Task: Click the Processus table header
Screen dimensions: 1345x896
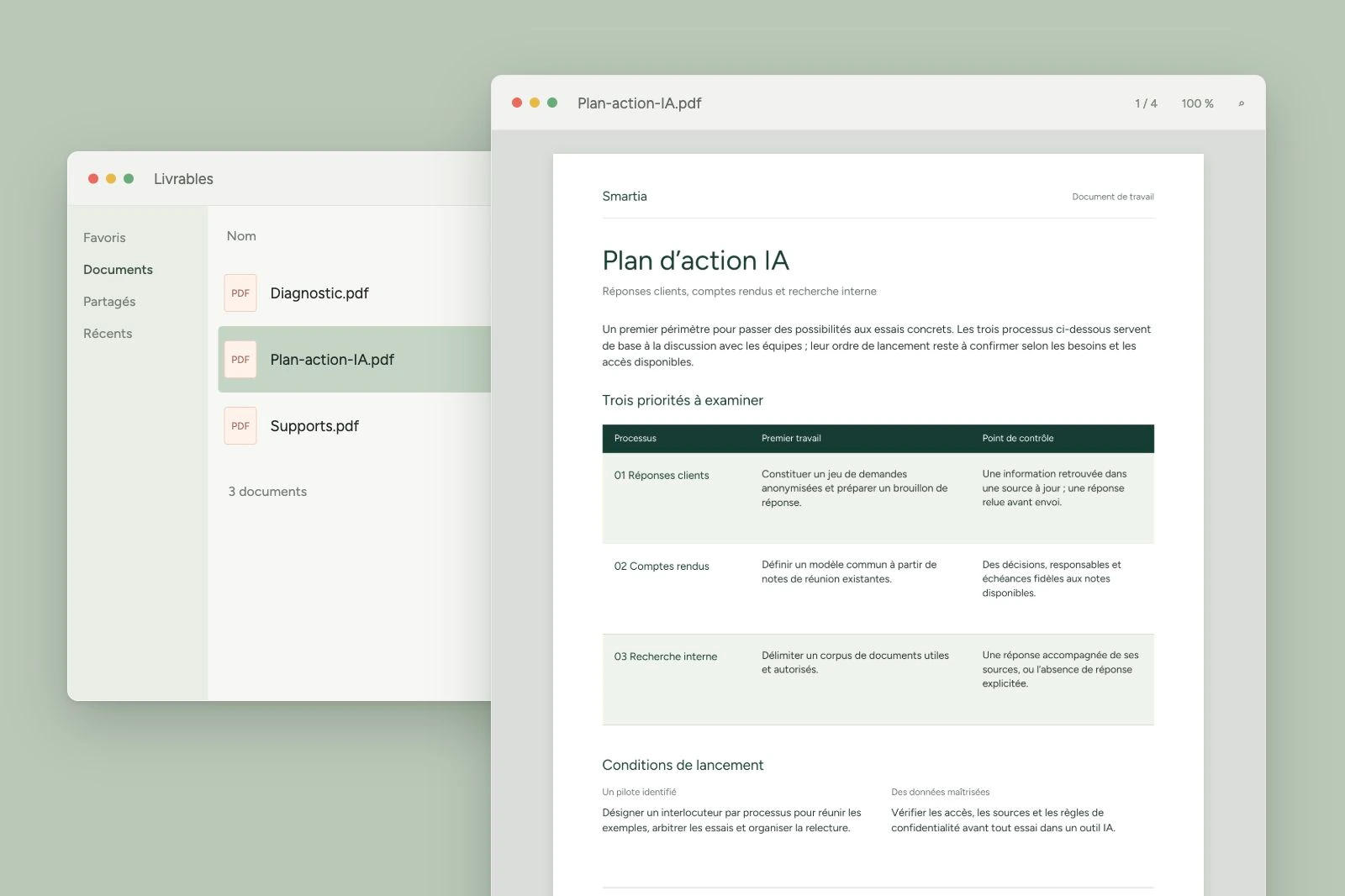Action: pos(636,439)
